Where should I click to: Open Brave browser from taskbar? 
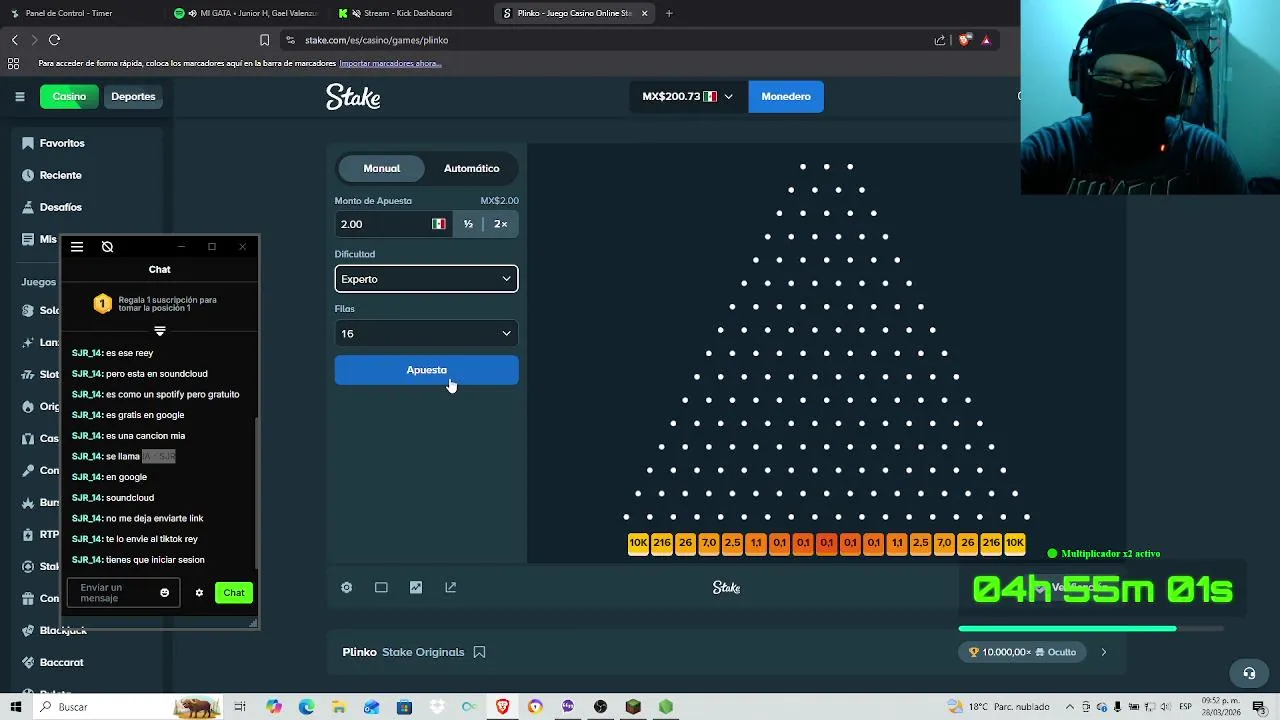click(502, 707)
